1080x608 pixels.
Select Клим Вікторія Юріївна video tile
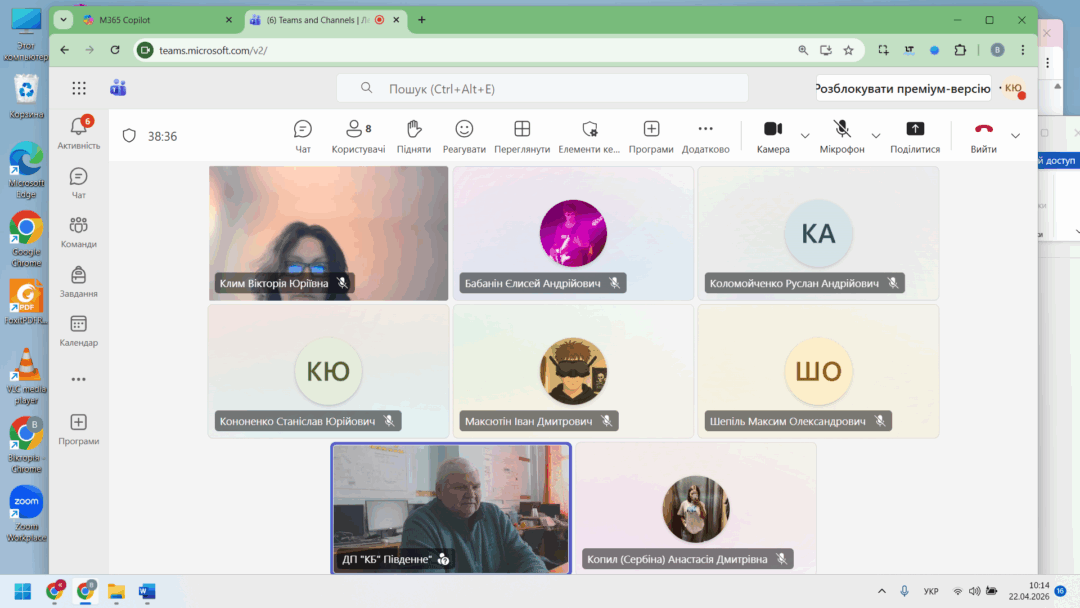pos(328,232)
